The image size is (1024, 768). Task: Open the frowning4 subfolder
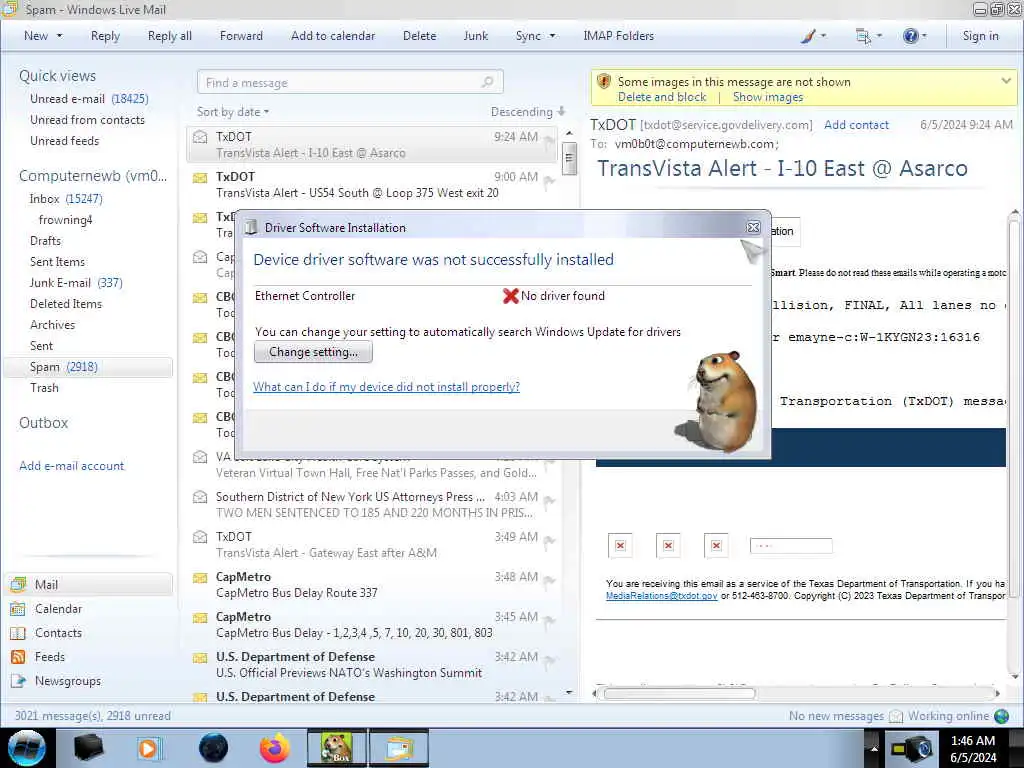(x=65, y=219)
